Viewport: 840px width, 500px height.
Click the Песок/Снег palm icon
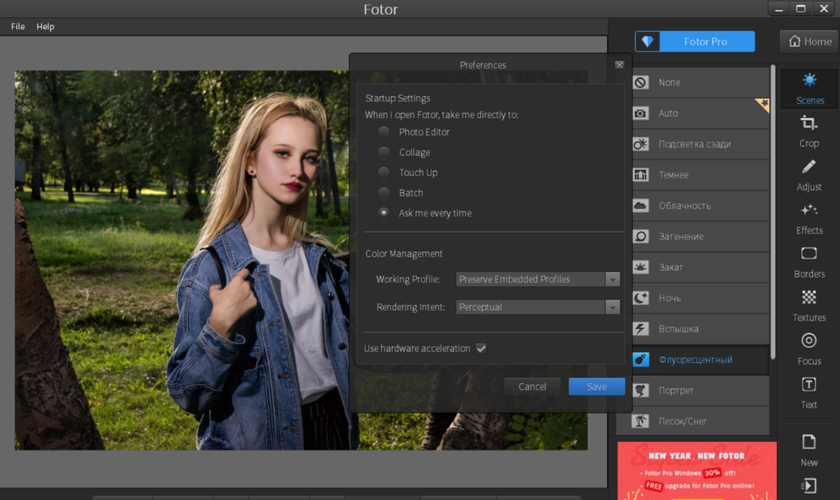point(641,421)
